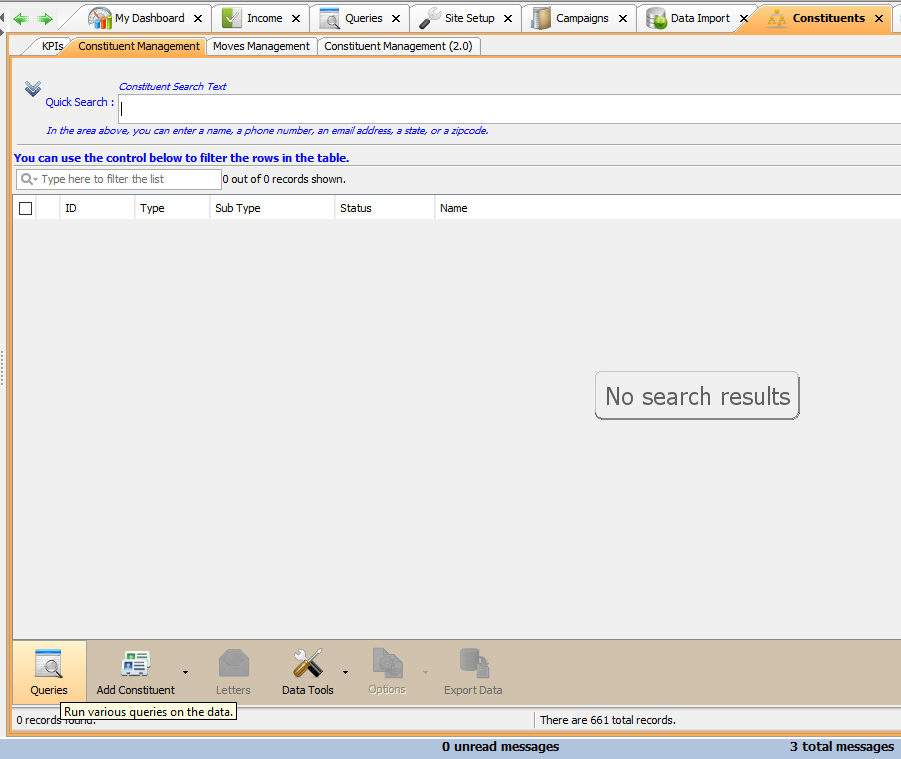901x759 pixels.
Task: Close the Queries tab
Action: point(396,18)
